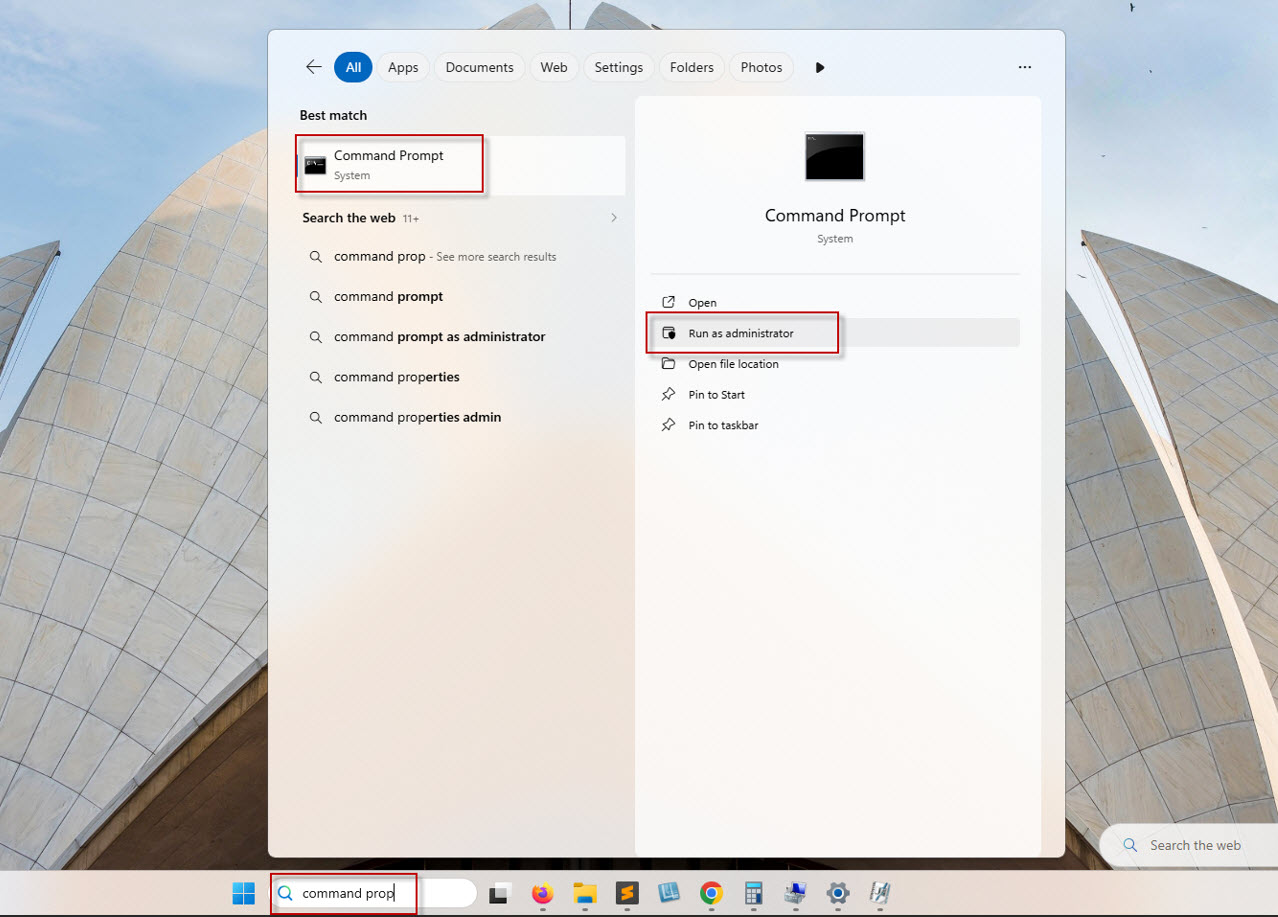Open the Windows Start button
This screenshot has height=917, width=1278.
coord(243,893)
